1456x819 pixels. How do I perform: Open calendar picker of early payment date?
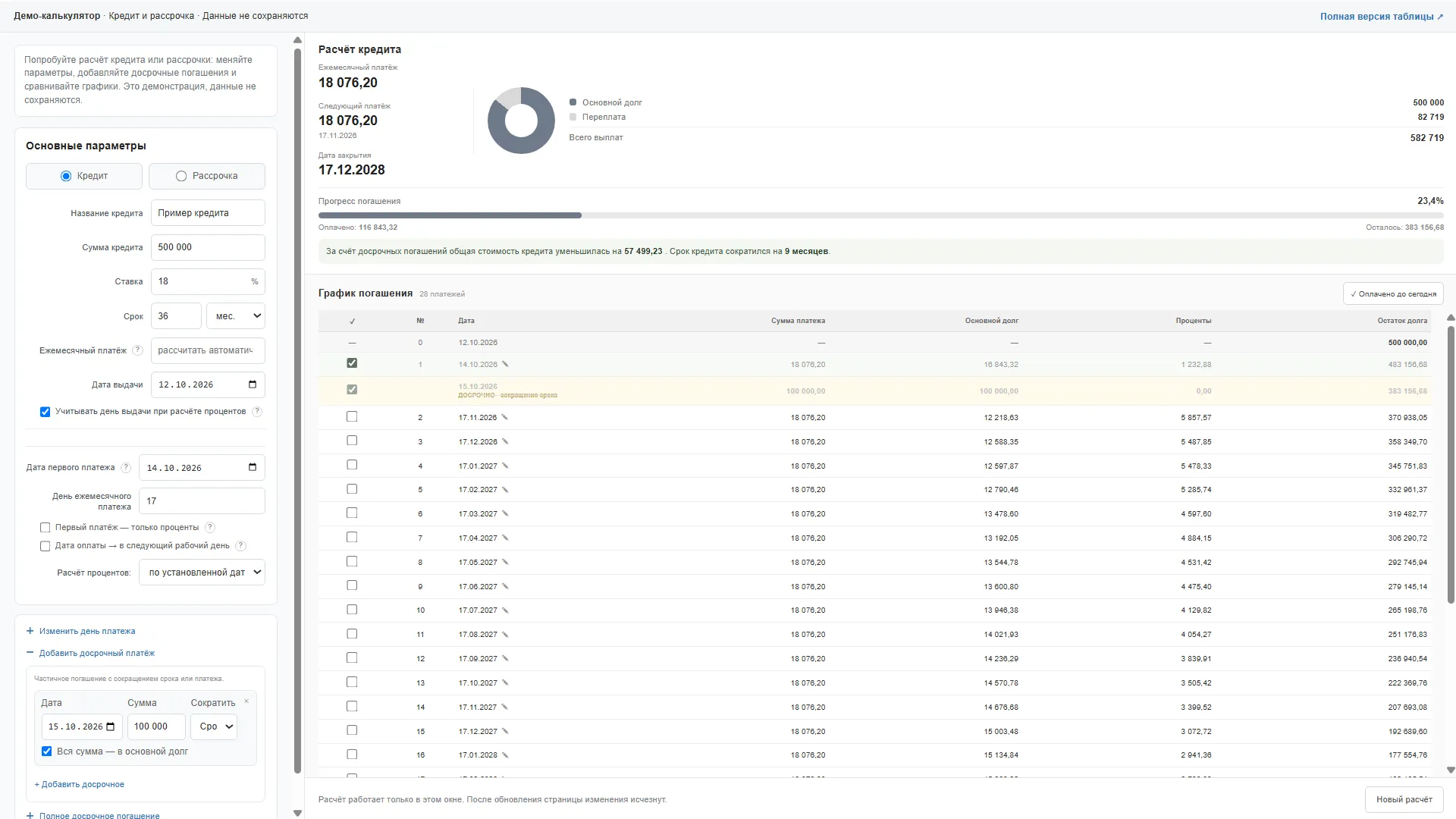click(x=111, y=727)
